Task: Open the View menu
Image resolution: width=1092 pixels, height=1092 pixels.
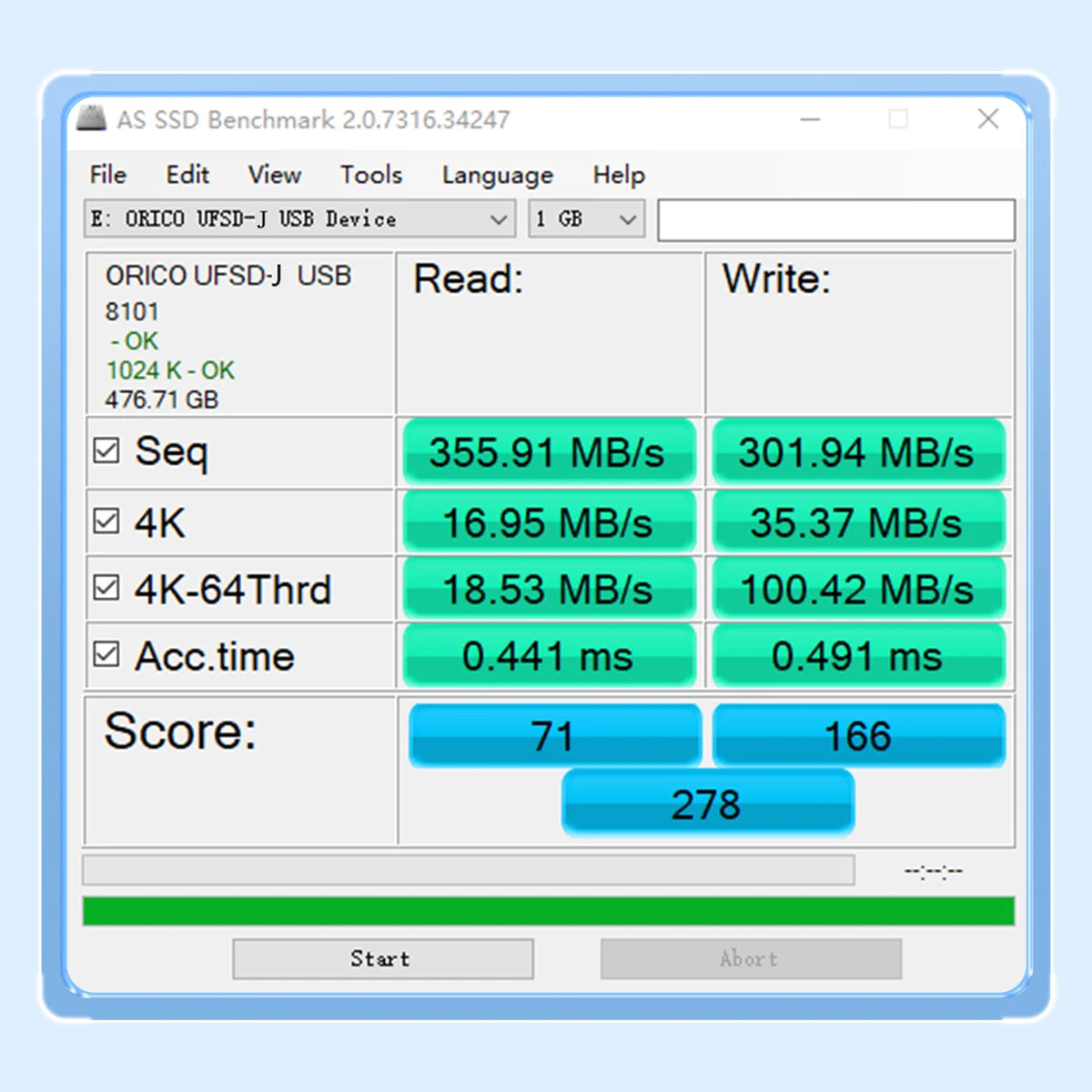Action: coord(274,175)
